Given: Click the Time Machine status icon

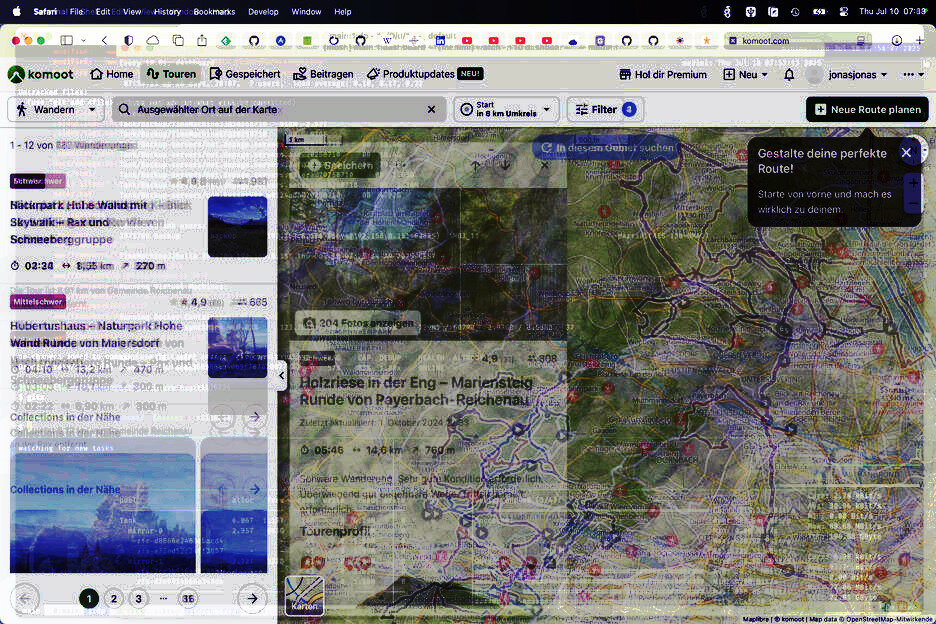Looking at the screenshot, I should pyautogui.click(x=795, y=11).
